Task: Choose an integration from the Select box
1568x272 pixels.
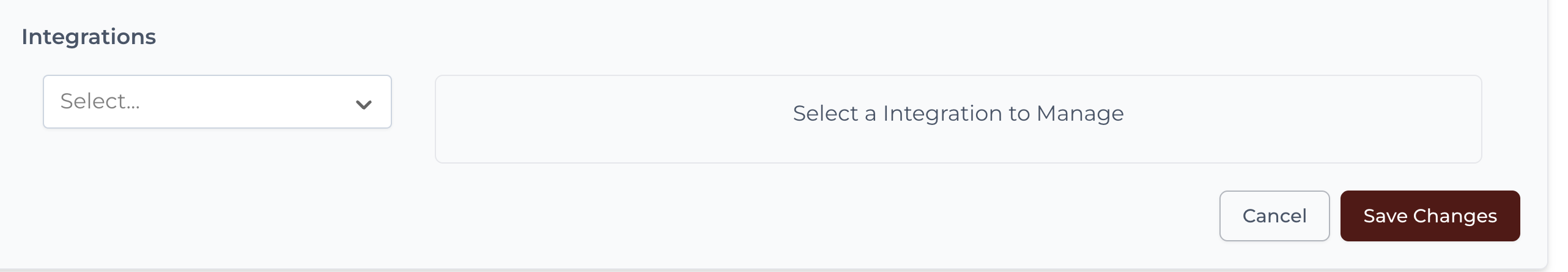Action: click(x=216, y=102)
